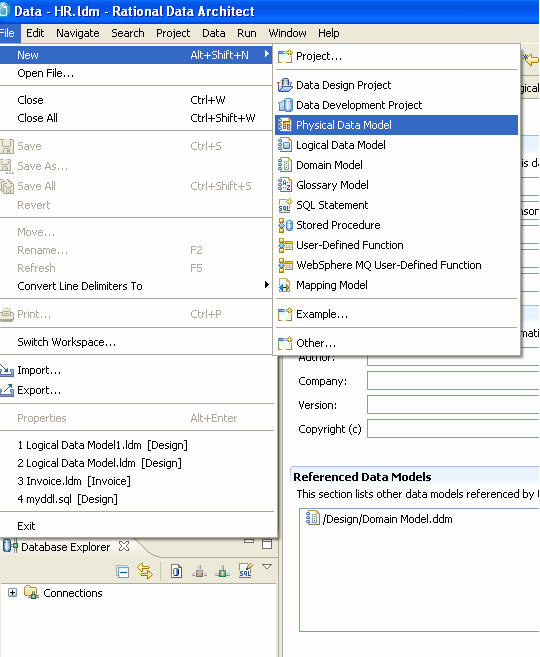Click the gray Disconnect icon
Viewport: 540px width, 657px height.
[x=199, y=572]
